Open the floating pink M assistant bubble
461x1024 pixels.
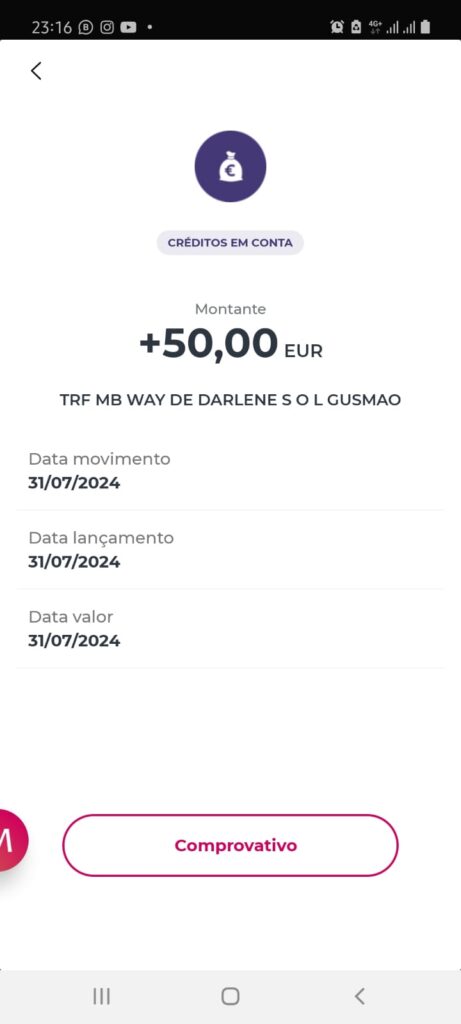[10, 840]
